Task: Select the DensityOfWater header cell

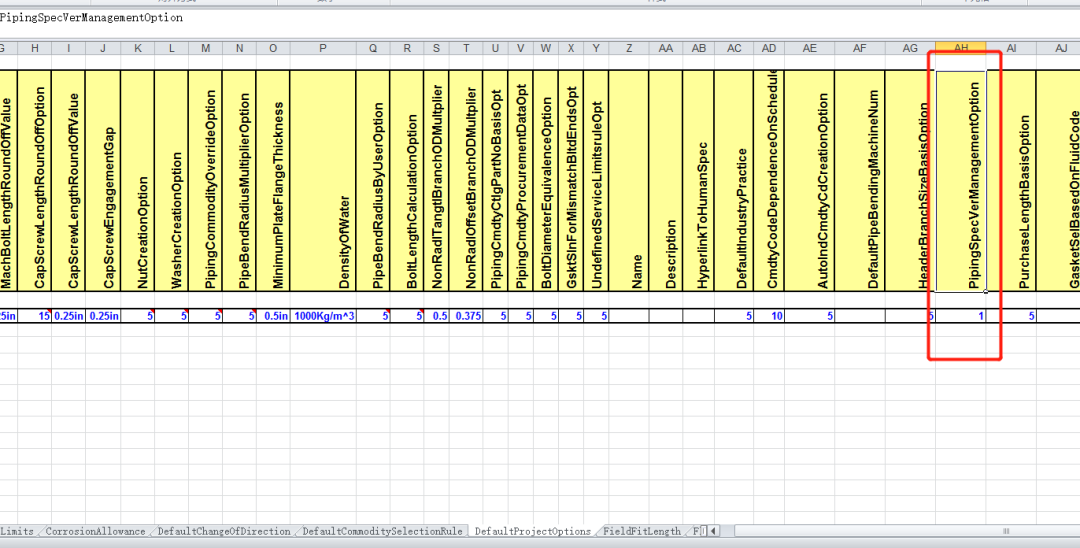Action: tap(323, 180)
